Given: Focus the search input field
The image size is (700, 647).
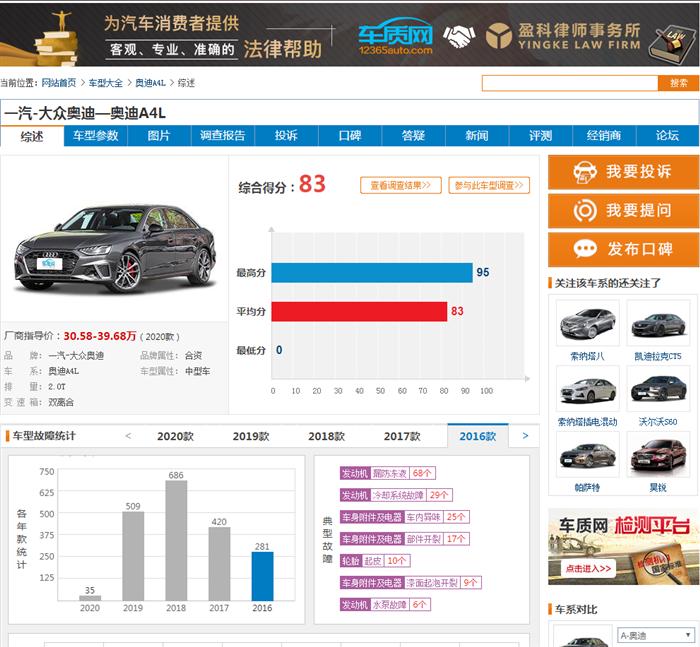Looking at the screenshot, I should point(570,83).
